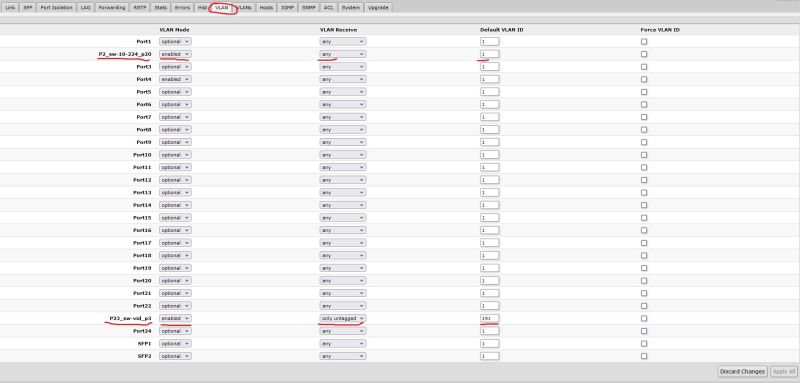Enable Force VLAN ID for P2_sw-10-224_p20
The image size is (800, 383).
click(x=644, y=54)
